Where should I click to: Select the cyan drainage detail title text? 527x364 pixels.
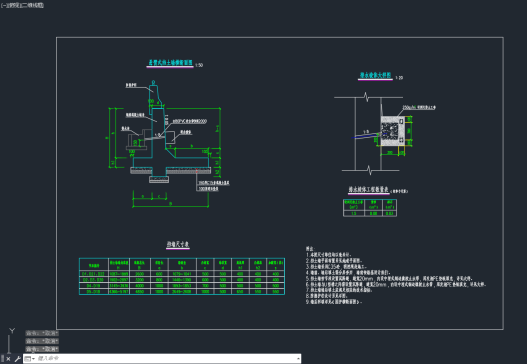click(x=375, y=75)
